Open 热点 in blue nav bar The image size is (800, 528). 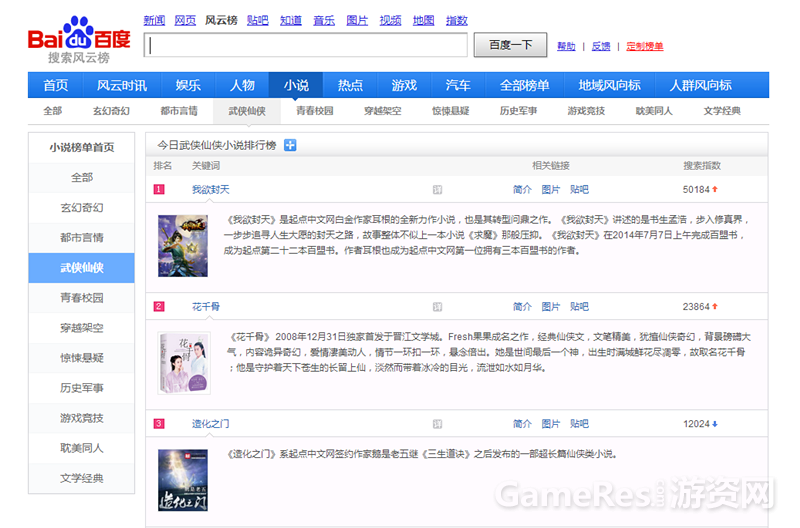pos(351,85)
